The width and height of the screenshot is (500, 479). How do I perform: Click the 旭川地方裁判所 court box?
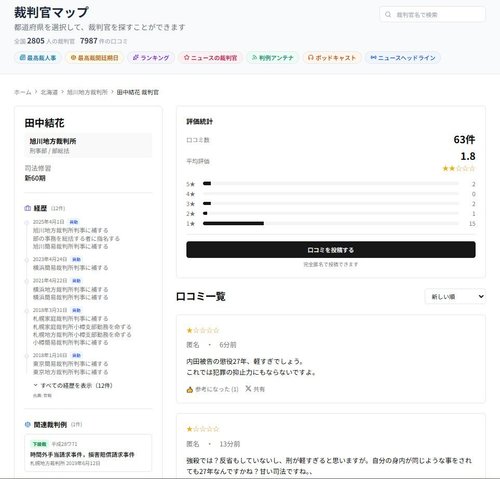tap(88, 145)
